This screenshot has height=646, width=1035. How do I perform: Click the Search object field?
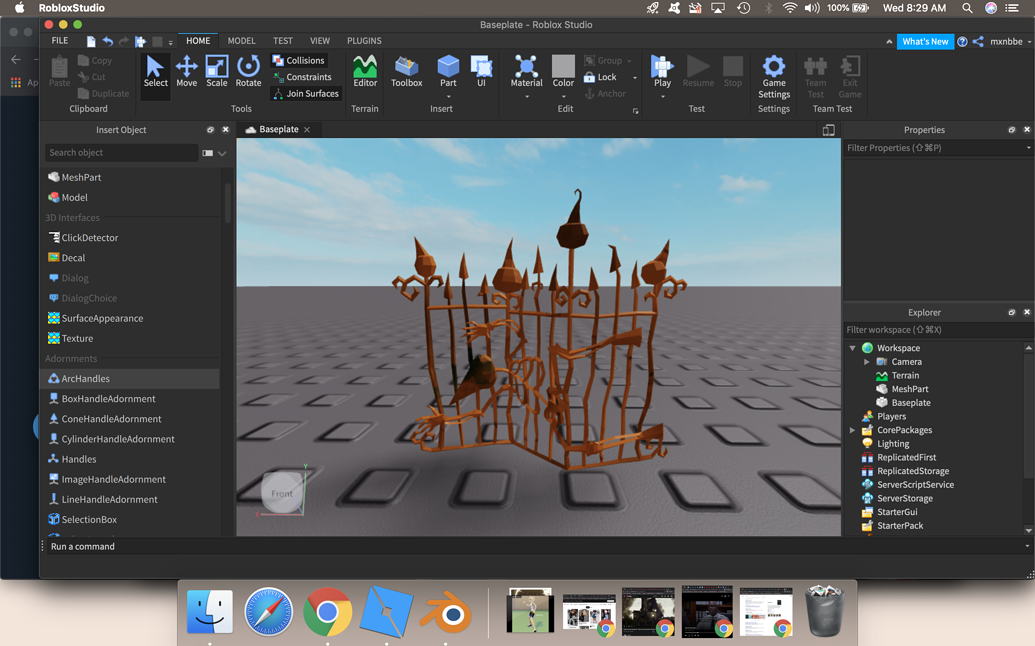click(121, 152)
